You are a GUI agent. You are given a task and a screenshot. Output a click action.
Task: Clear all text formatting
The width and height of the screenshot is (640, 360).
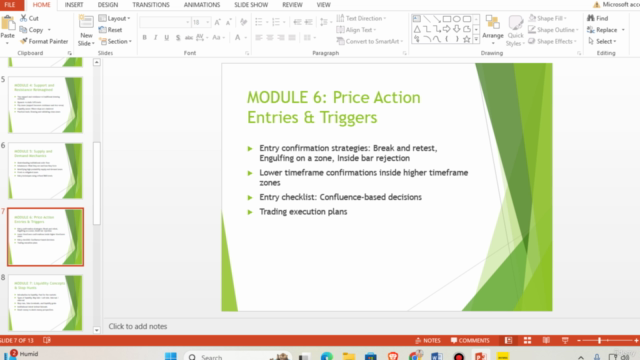[244, 22]
